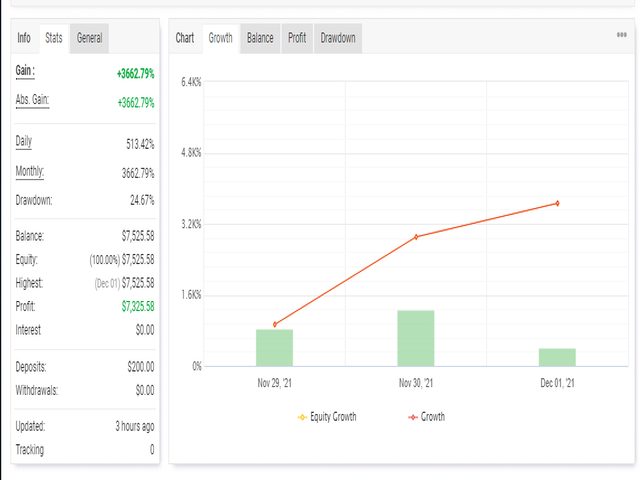This screenshot has height=480, width=640.
Task: Open the Info tab
Action: pos(24,38)
